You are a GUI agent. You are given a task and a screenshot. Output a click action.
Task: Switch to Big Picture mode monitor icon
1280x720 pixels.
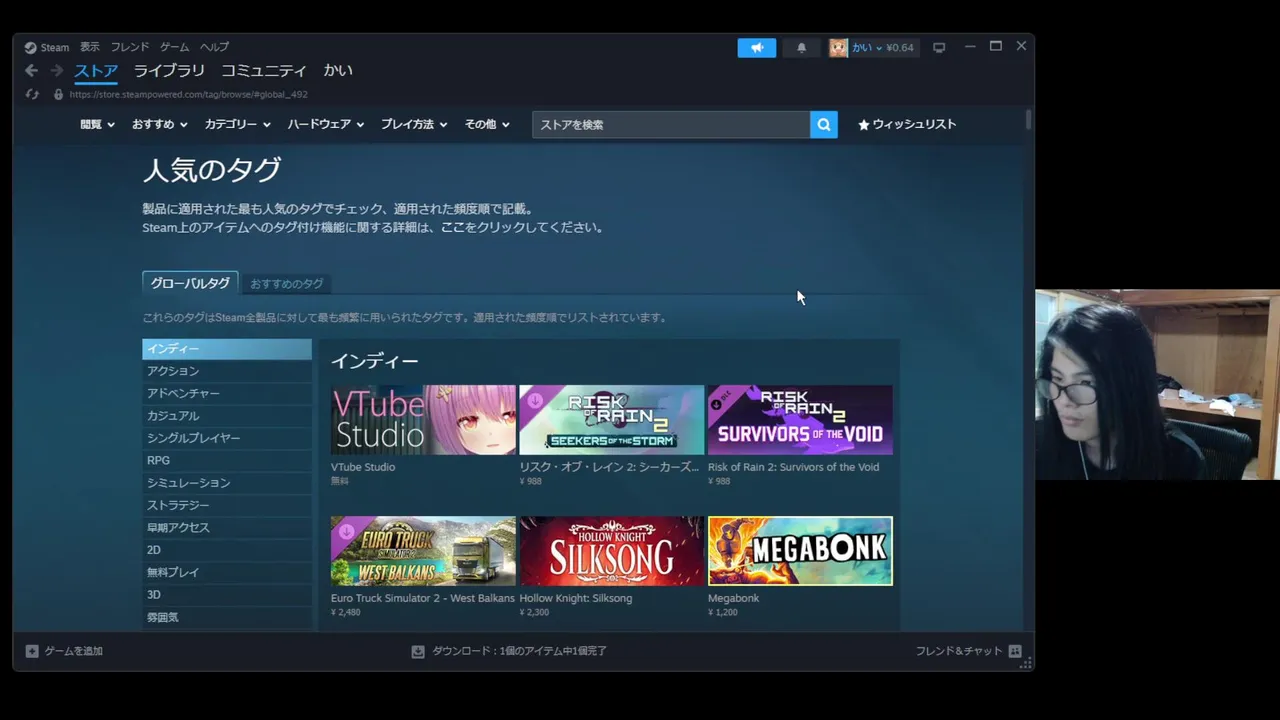[x=939, y=47]
